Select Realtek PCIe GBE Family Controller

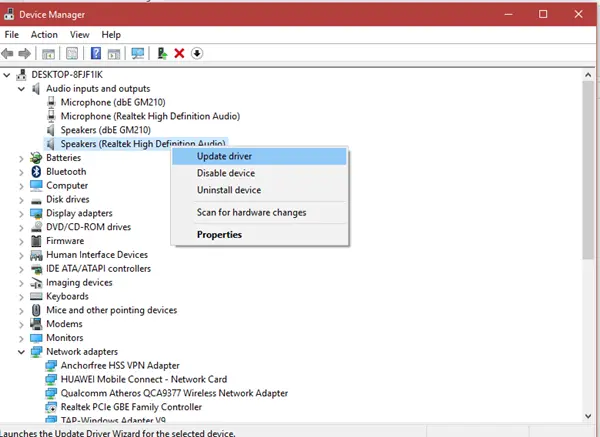131,407
